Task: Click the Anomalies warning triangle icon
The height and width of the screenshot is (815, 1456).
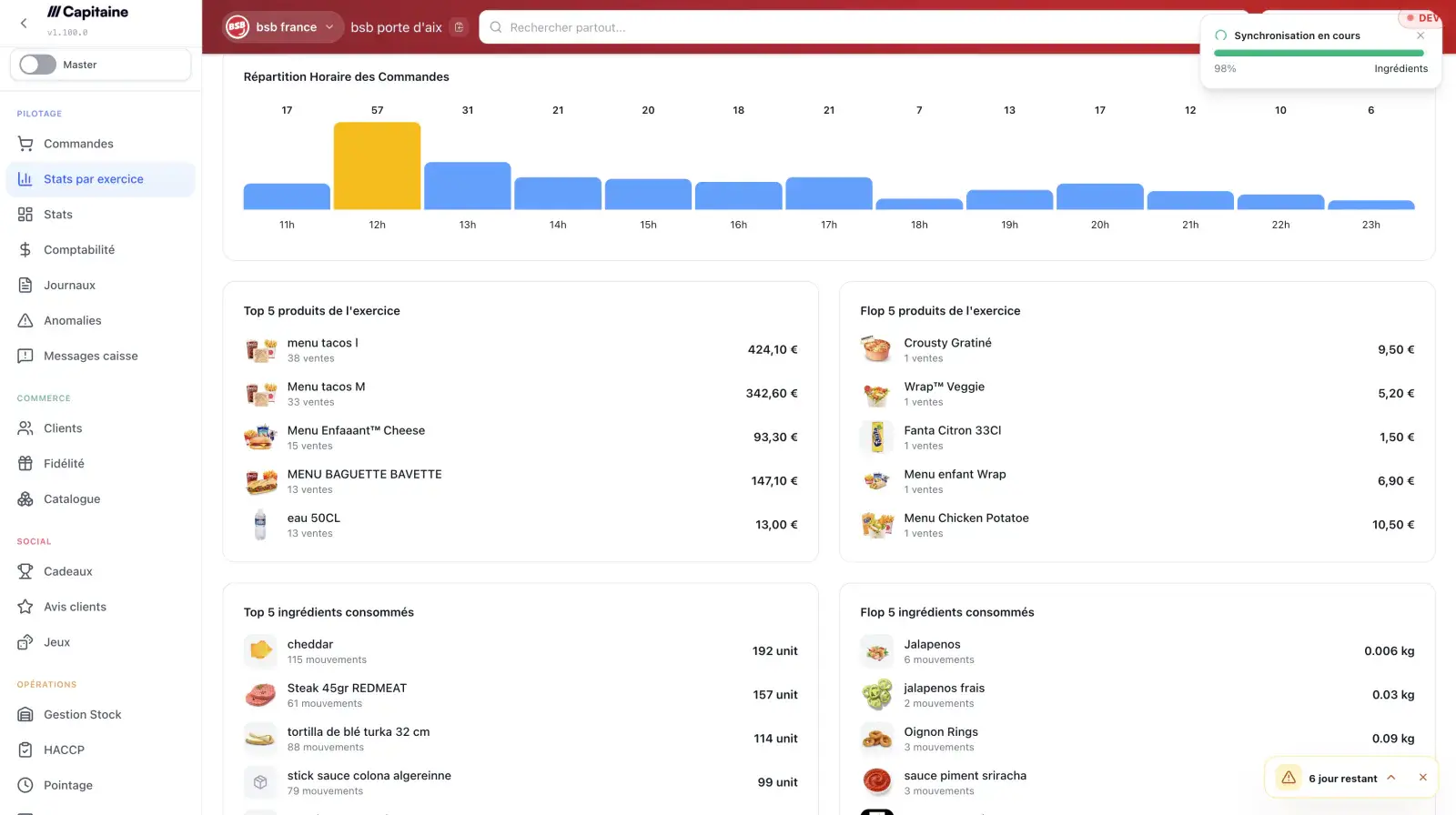Action: (25, 321)
